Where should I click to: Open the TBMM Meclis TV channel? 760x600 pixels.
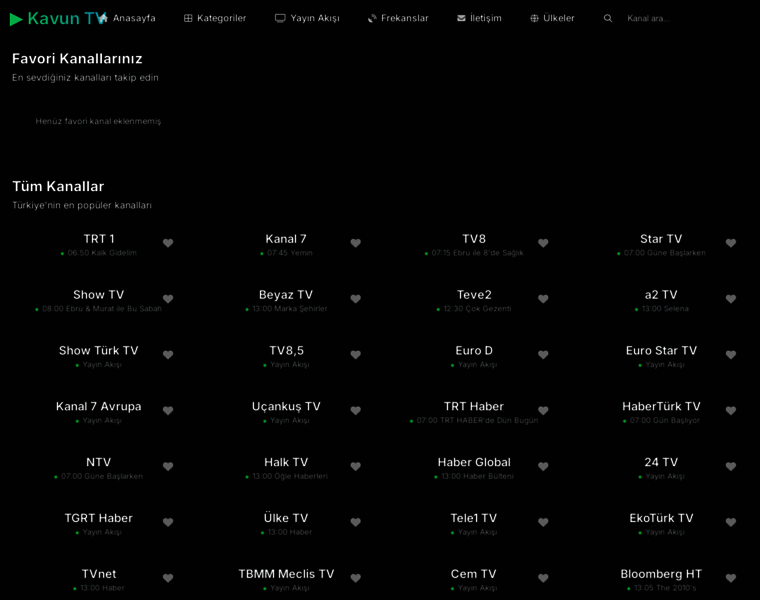tap(286, 574)
